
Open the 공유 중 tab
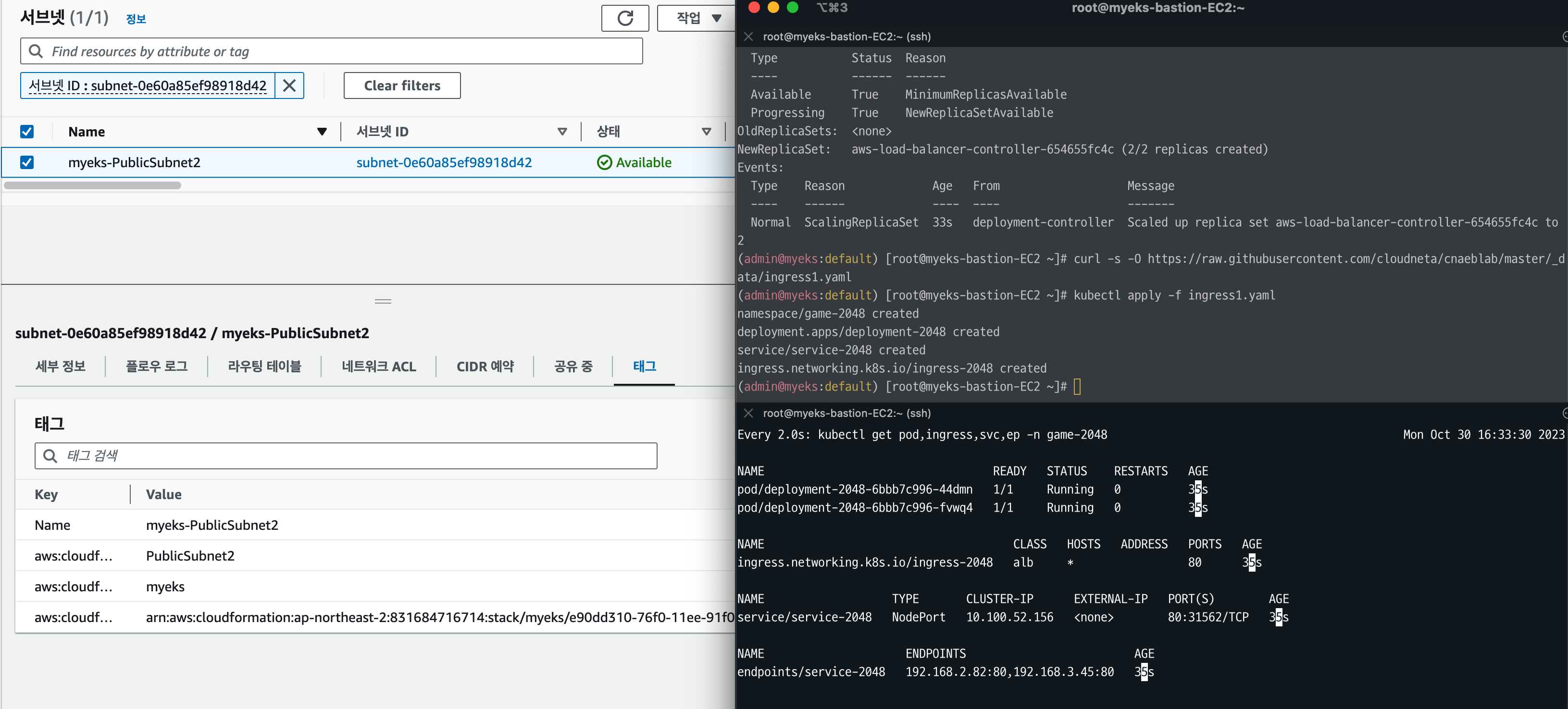coord(573,366)
